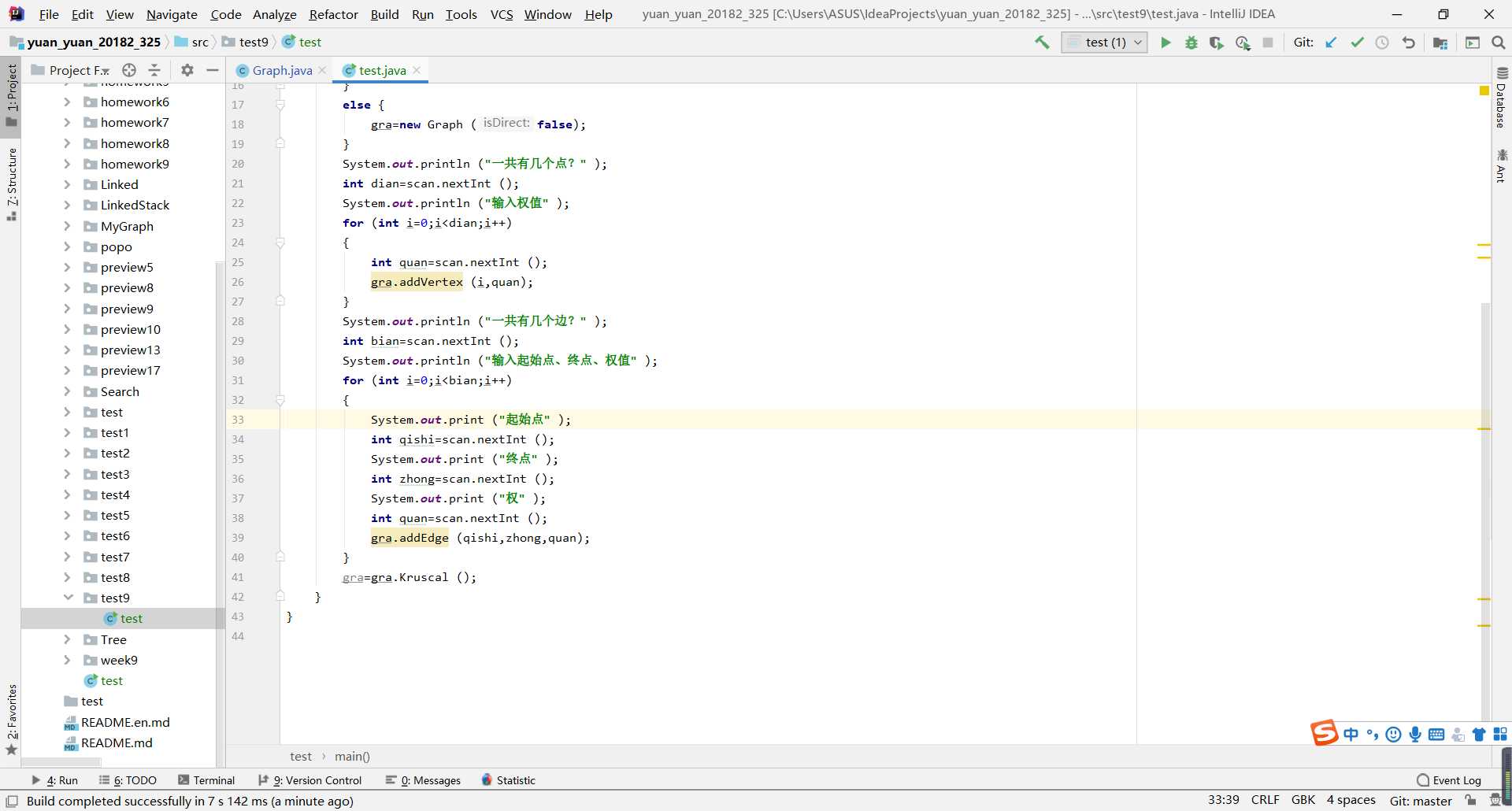1512x811 pixels.
Task: Commit changes with the Git checkmark icon
Action: (1357, 43)
